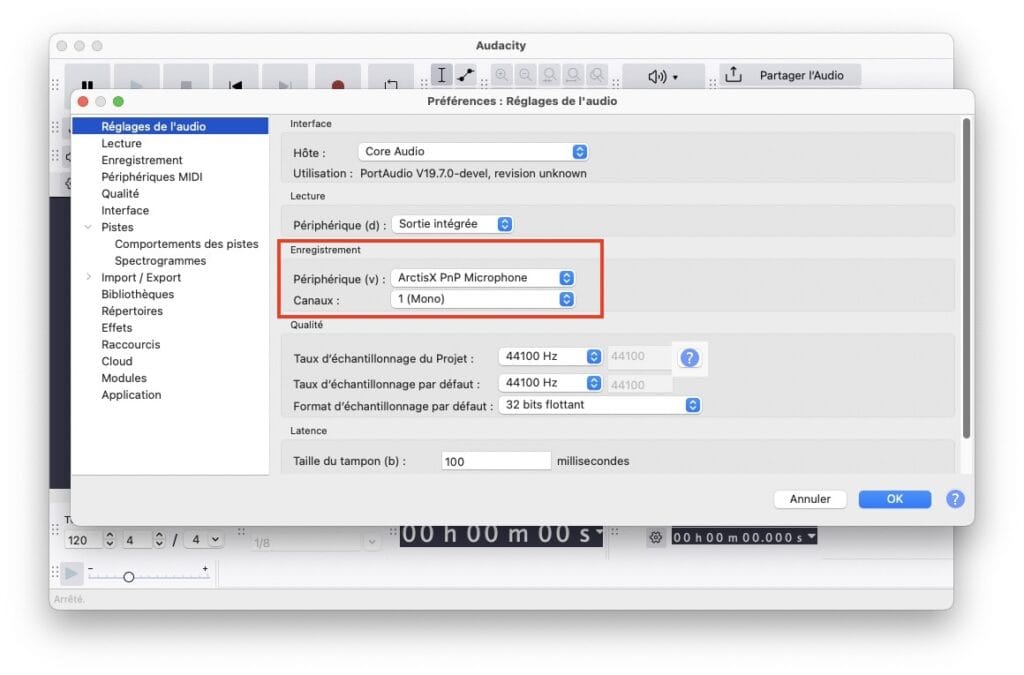Open time signature denominator 4 dropdown
Viewport: 1024px width, 675px height.
coord(204,540)
